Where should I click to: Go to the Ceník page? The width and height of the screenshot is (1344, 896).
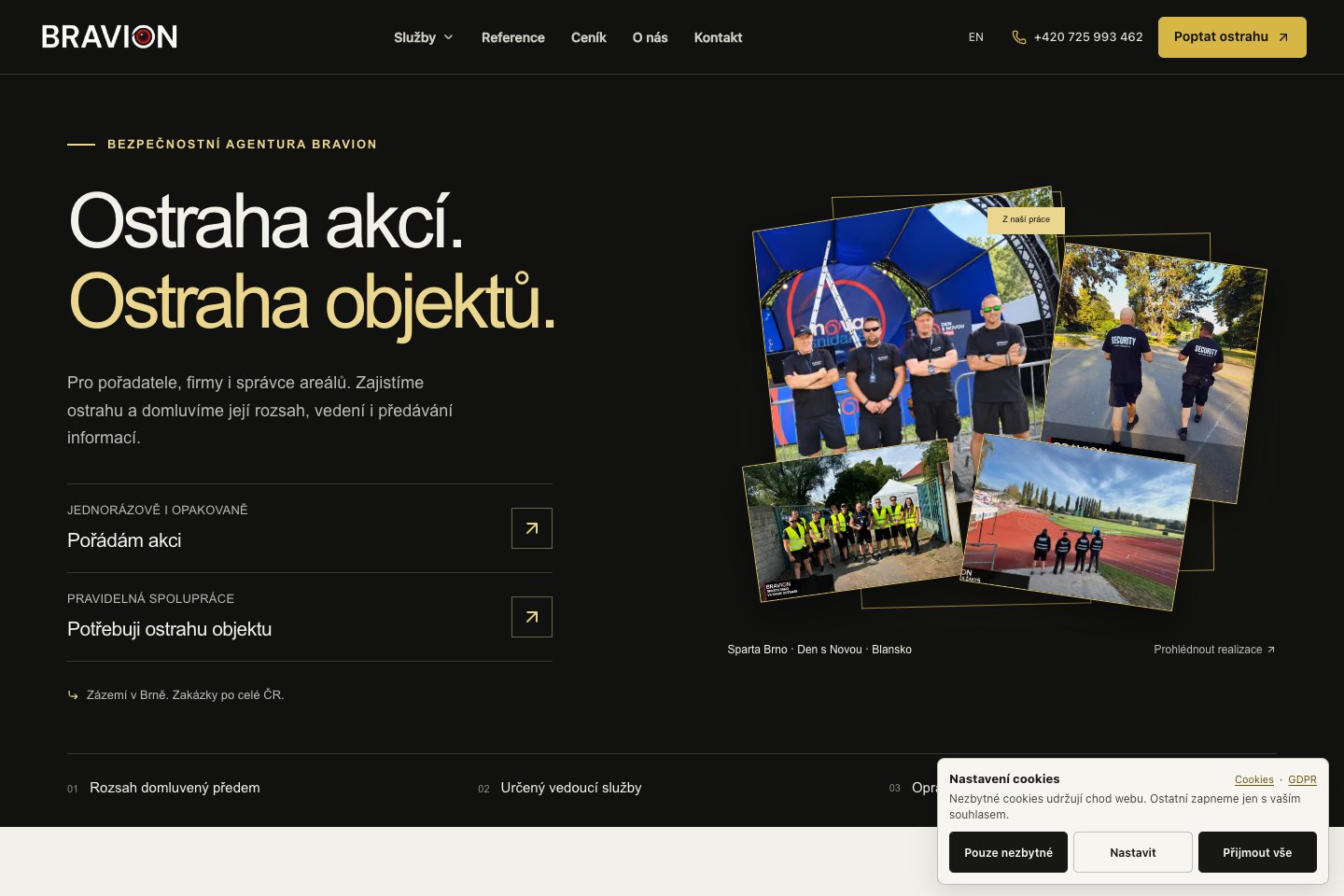pyautogui.click(x=589, y=37)
